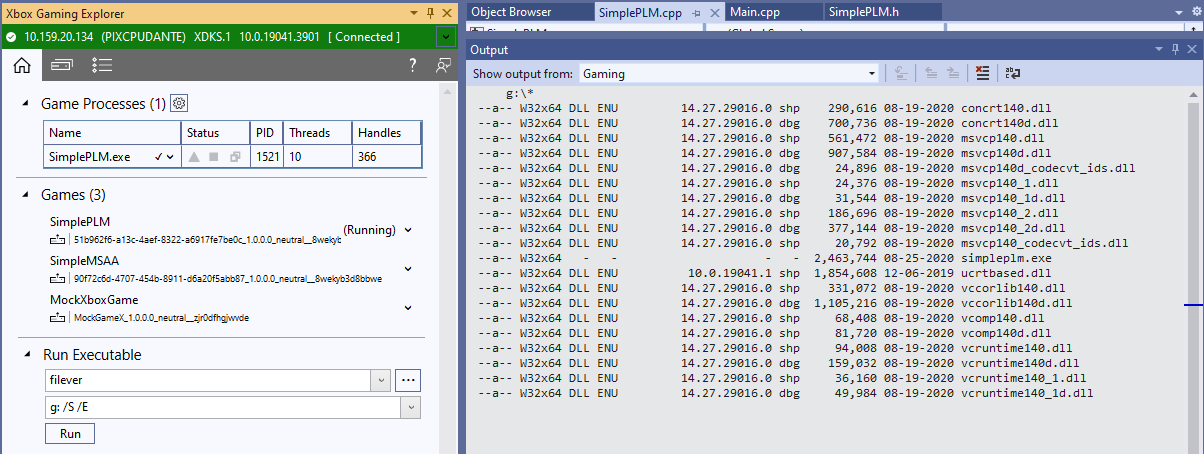1204x454 pixels.
Task: Go to previous message in Output
Action: (930, 73)
